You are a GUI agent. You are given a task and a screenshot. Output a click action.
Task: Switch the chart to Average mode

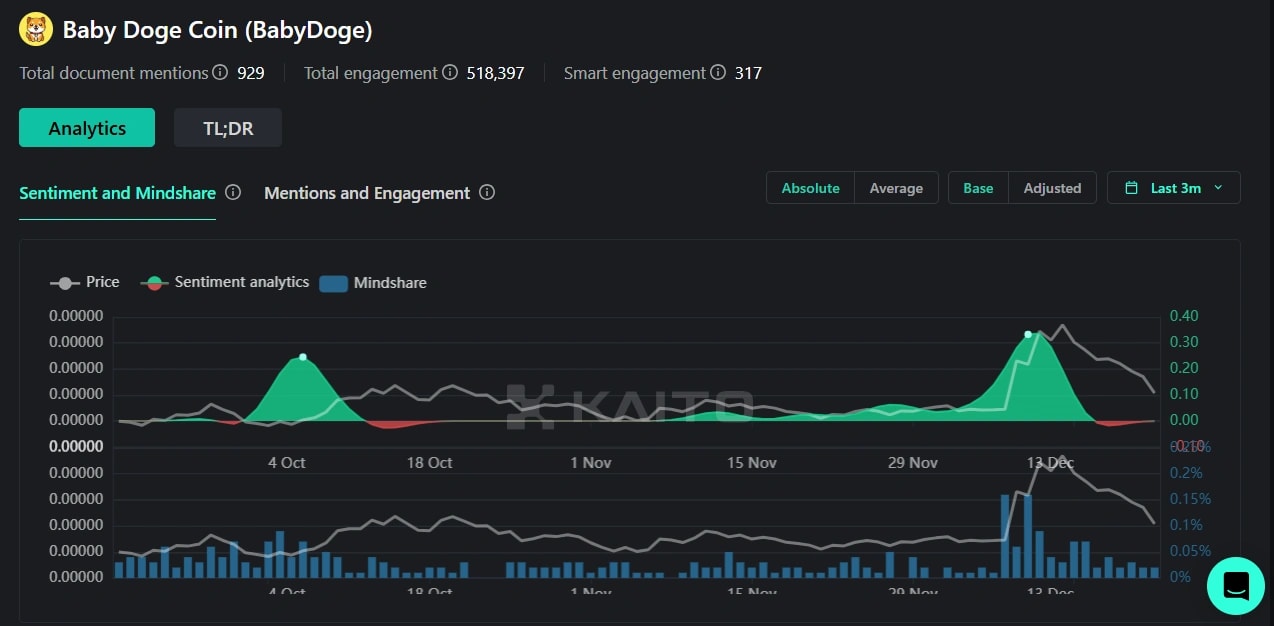(896, 187)
